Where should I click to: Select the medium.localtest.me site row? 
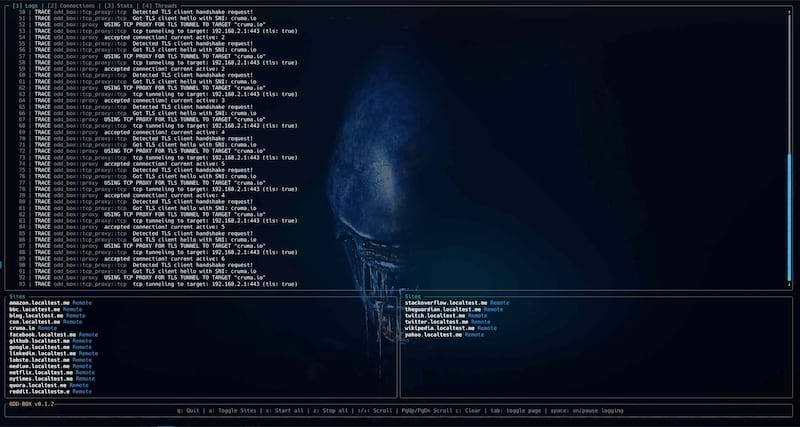click(x=50, y=366)
